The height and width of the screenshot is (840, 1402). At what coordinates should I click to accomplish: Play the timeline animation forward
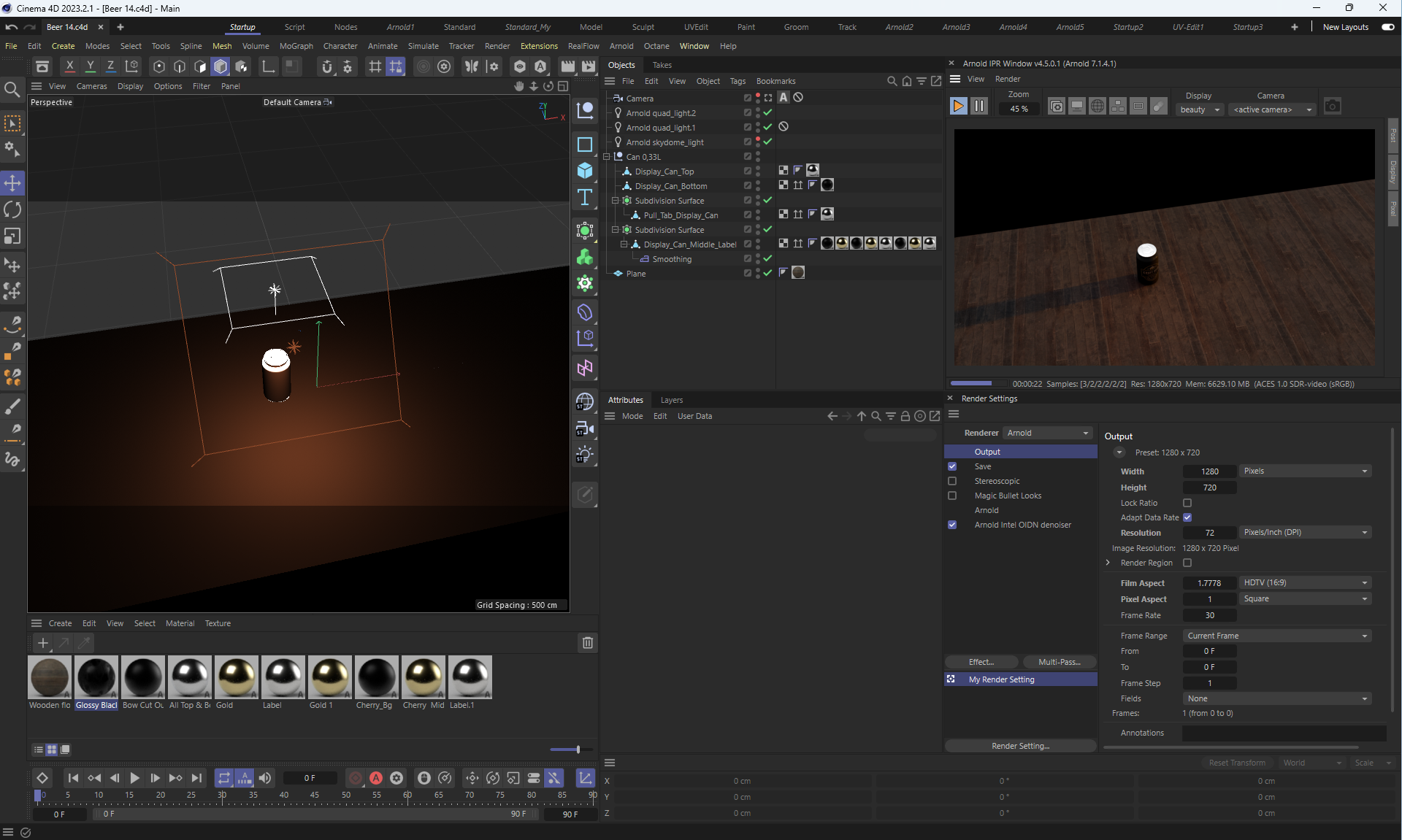click(x=134, y=778)
